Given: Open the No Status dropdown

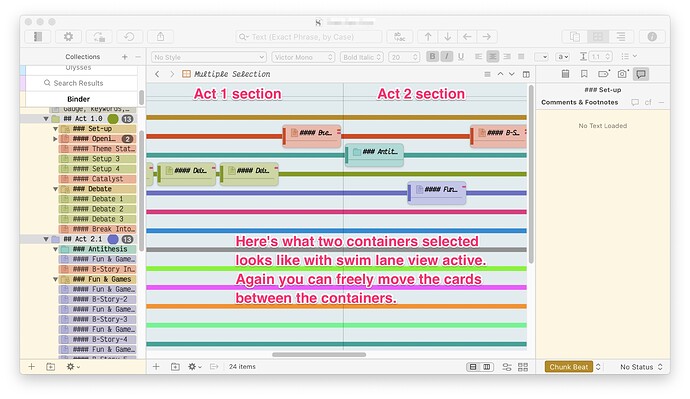Looking at the screenshot, I should point(641,367).
